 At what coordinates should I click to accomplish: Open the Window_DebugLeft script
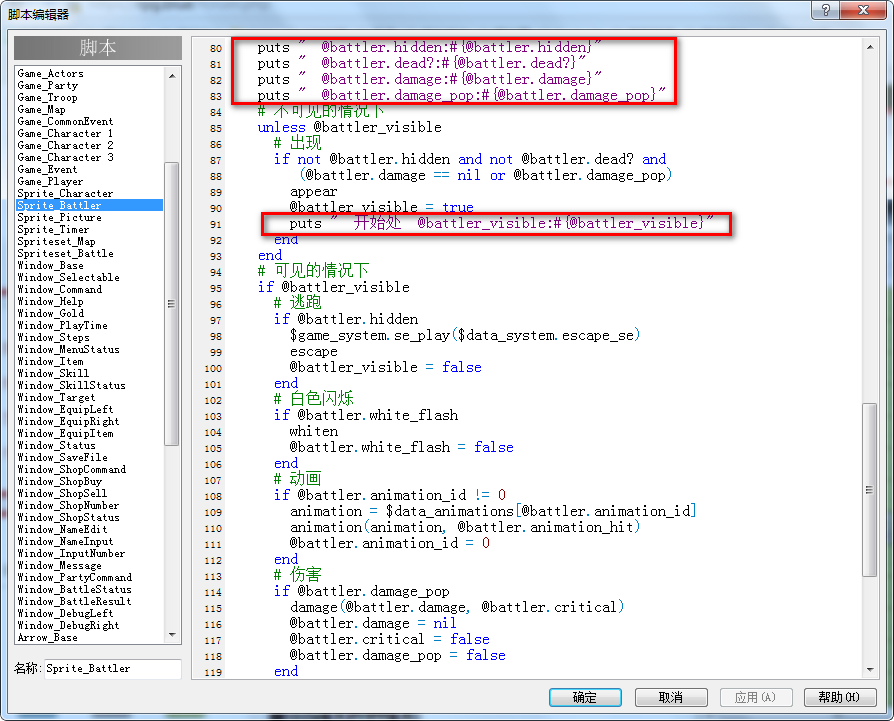66,613
